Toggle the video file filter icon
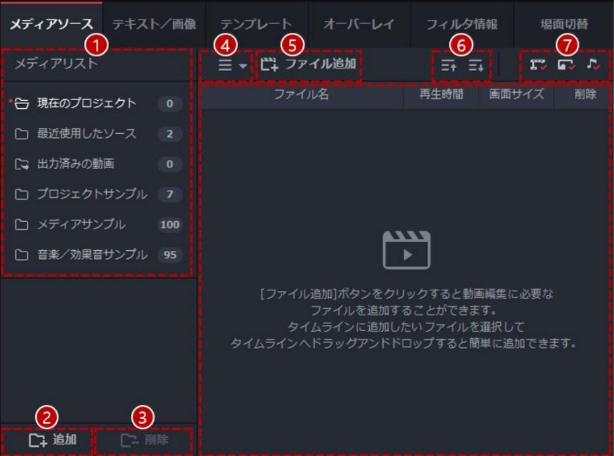614x456 pixels. point(539,65)
